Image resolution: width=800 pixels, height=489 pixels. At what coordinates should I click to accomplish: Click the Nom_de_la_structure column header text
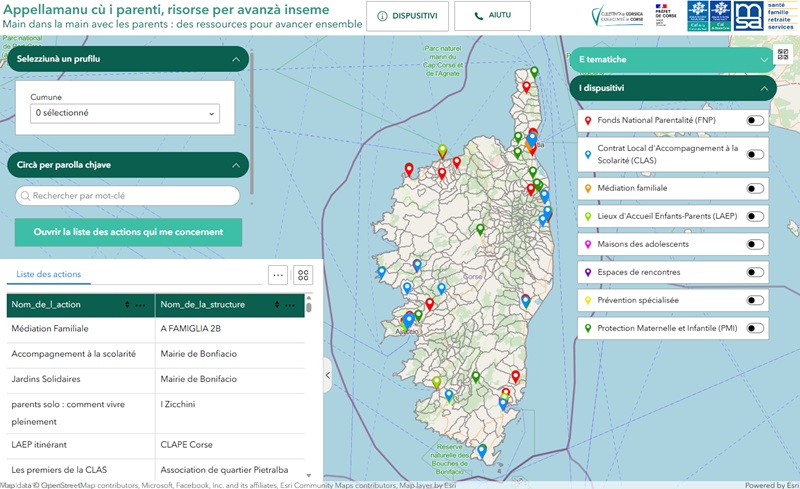click(x=203, y=305)
